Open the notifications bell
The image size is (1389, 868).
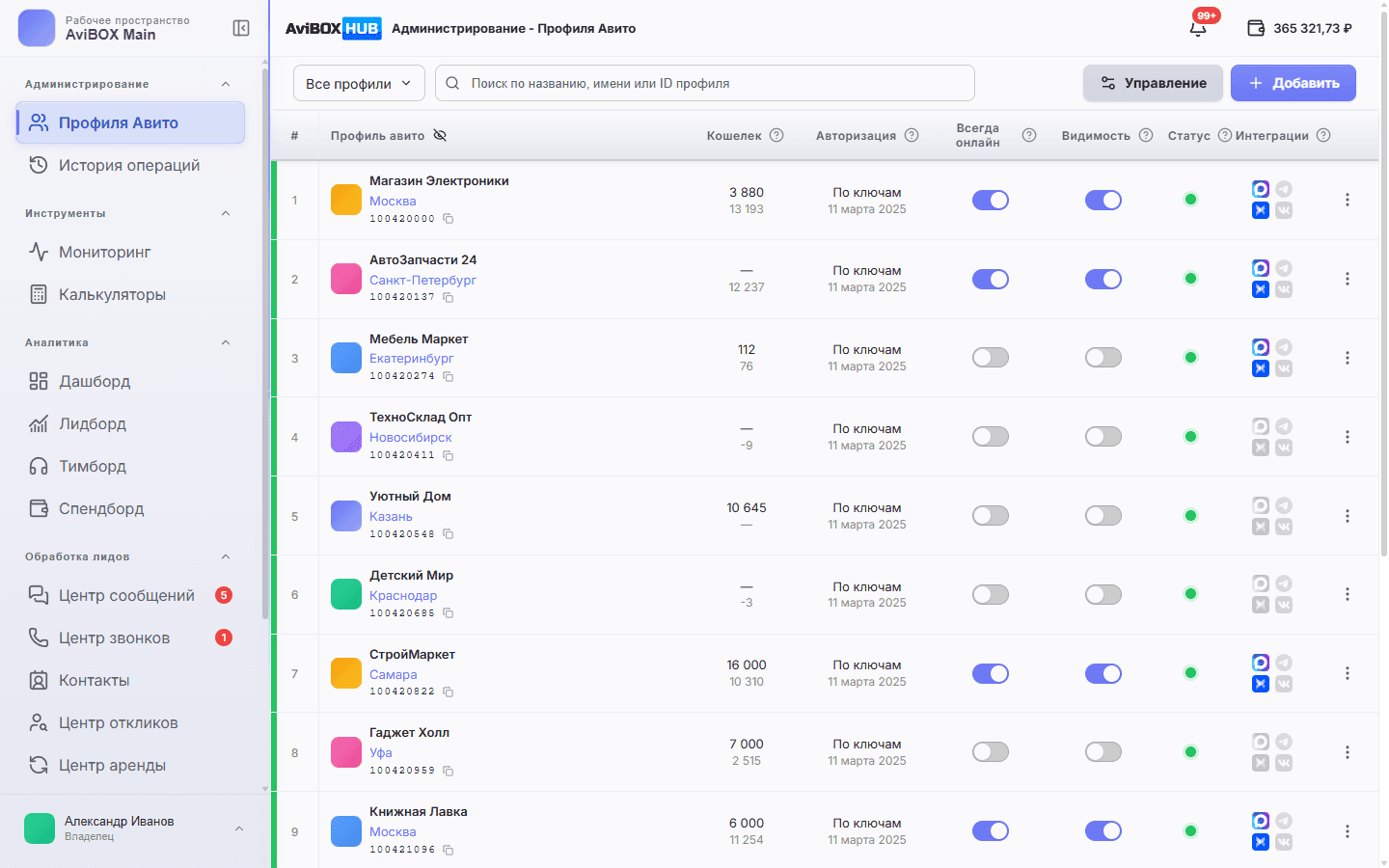[x=1198, y=28]
